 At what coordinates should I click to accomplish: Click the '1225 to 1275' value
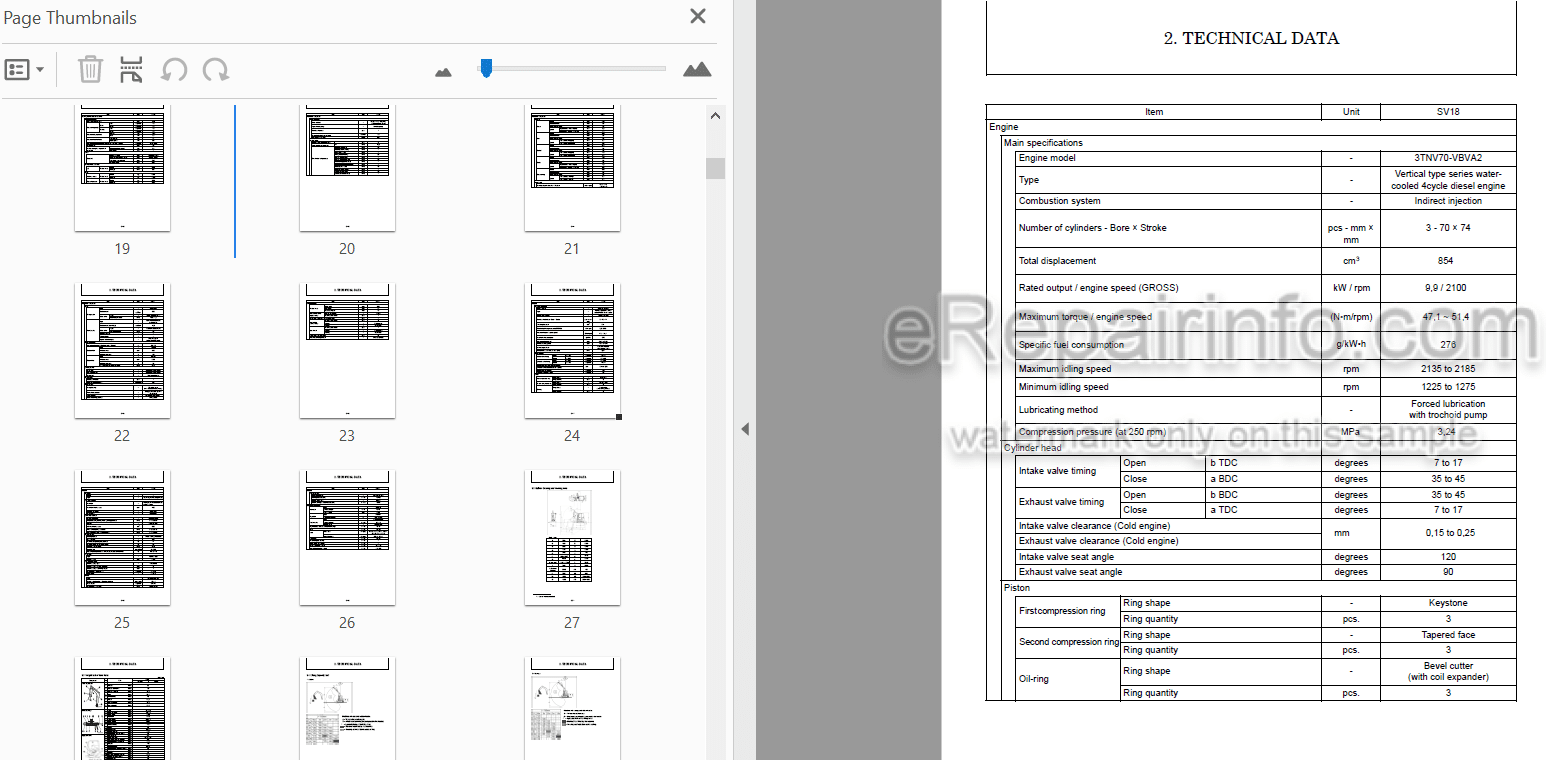pos(1448,387)
